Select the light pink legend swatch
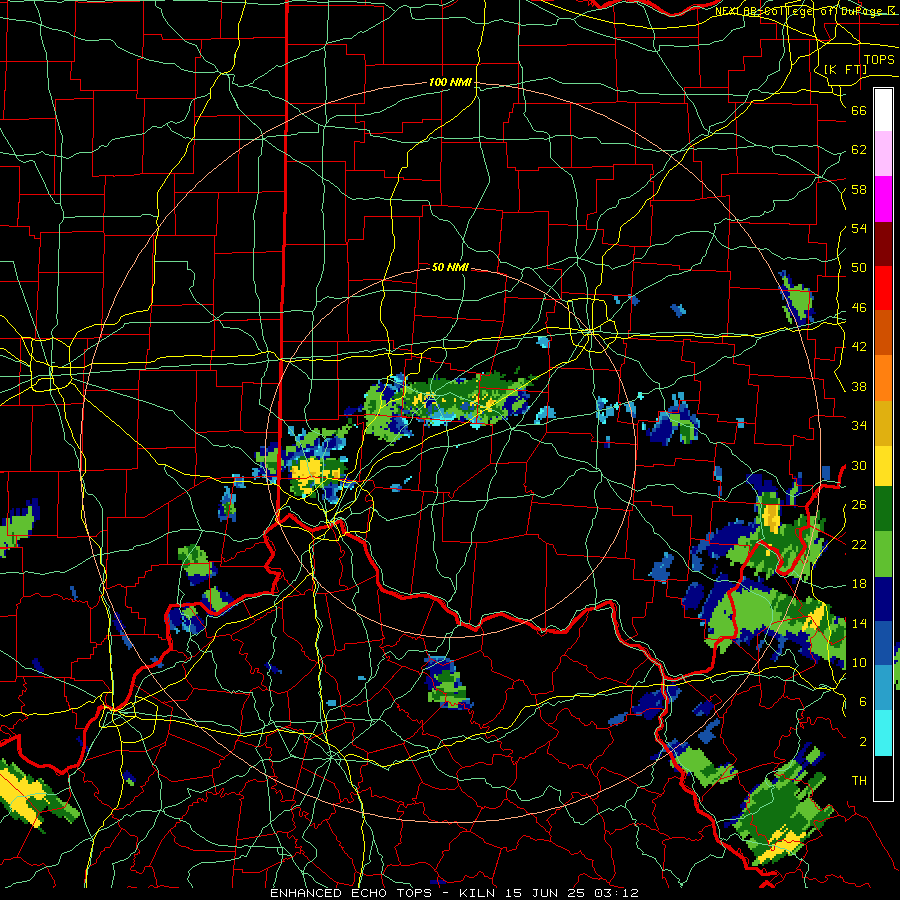This screenshot has height=900, width=900. (883, 154)
